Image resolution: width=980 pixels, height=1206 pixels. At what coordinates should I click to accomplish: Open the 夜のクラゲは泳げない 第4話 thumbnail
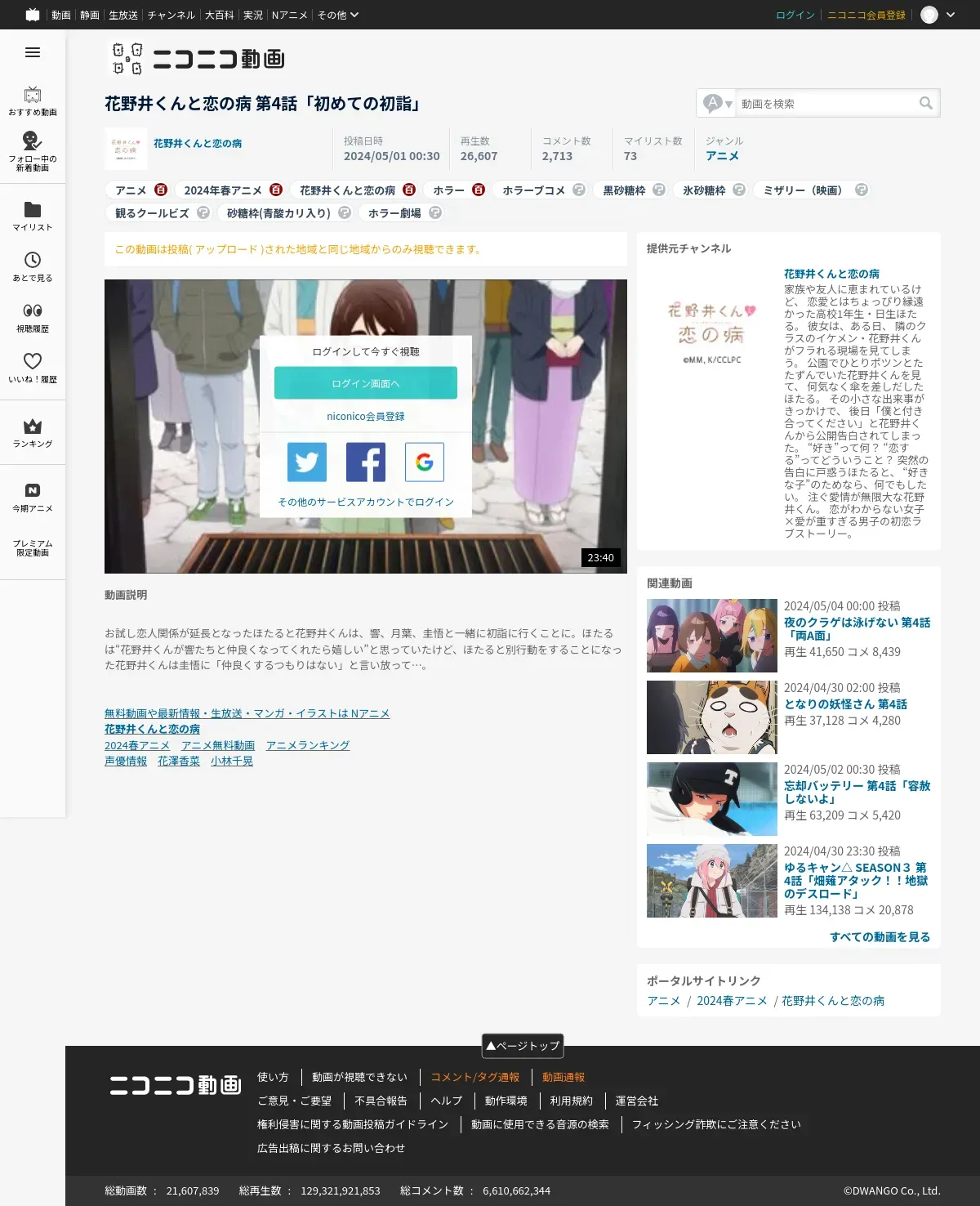(712, 636)
